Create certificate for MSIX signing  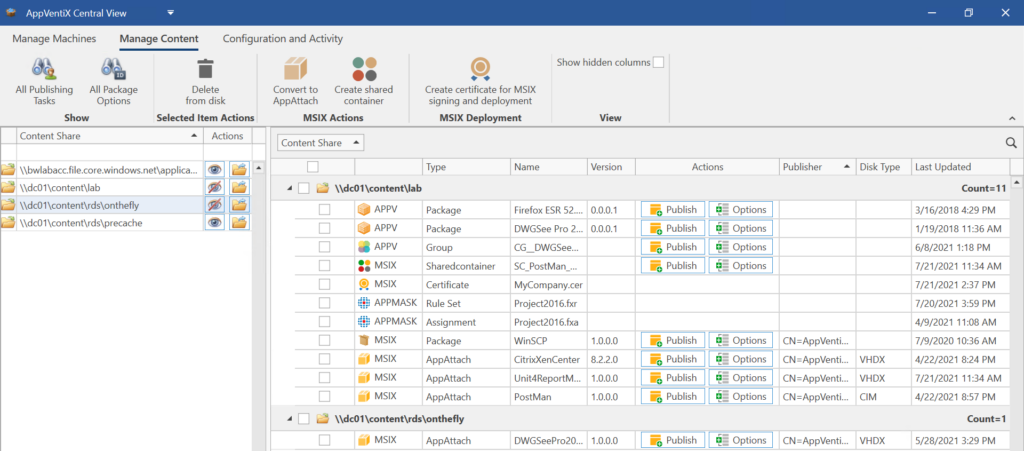coord(480,69)
